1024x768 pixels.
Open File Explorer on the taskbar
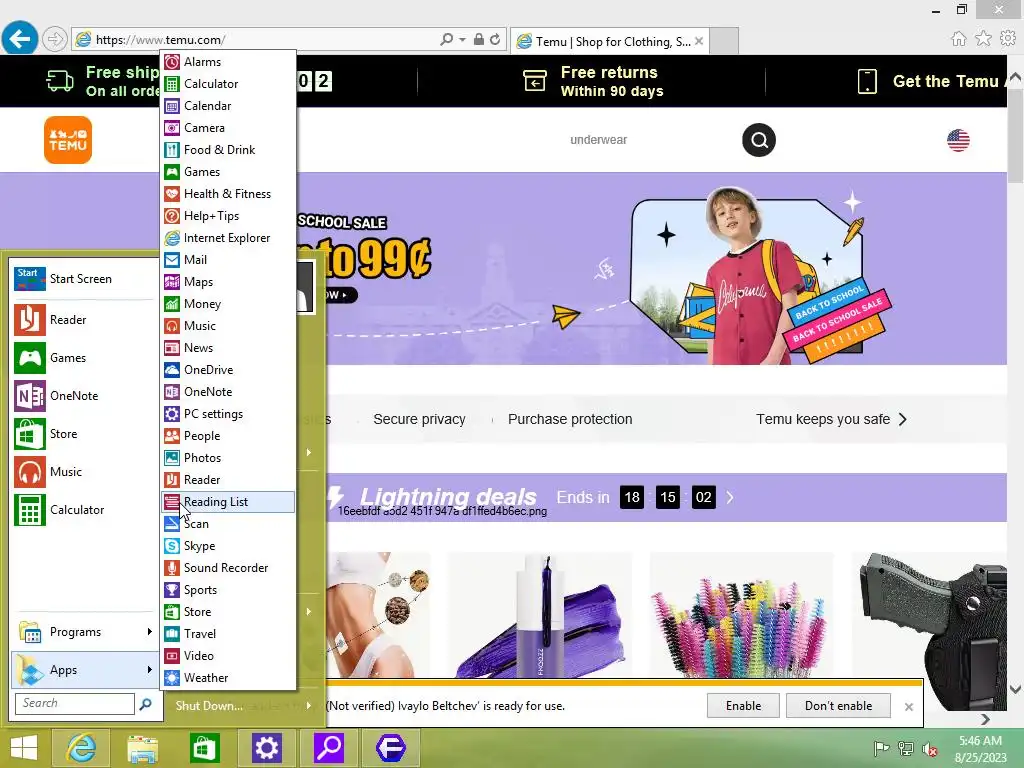(142, 748)
